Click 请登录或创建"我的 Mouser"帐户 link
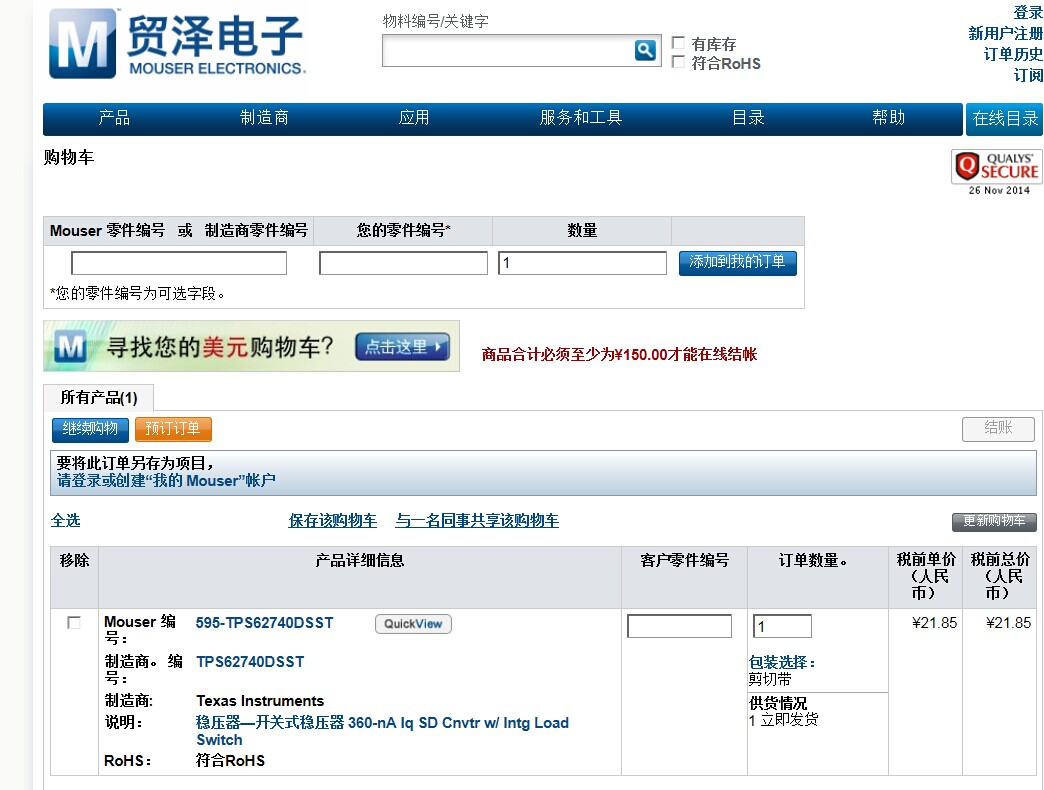The image size is (1044, 790). click(x=166, y=481)
